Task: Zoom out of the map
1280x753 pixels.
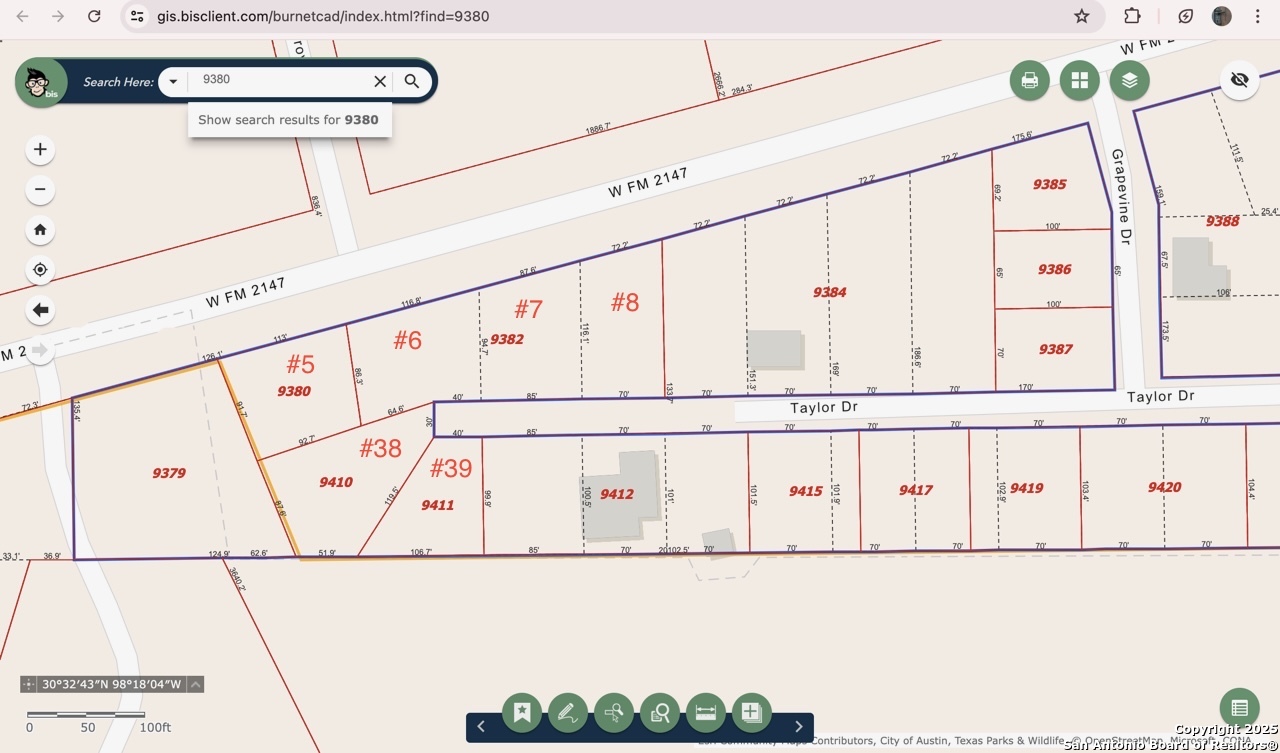Action: click(40, 189)
